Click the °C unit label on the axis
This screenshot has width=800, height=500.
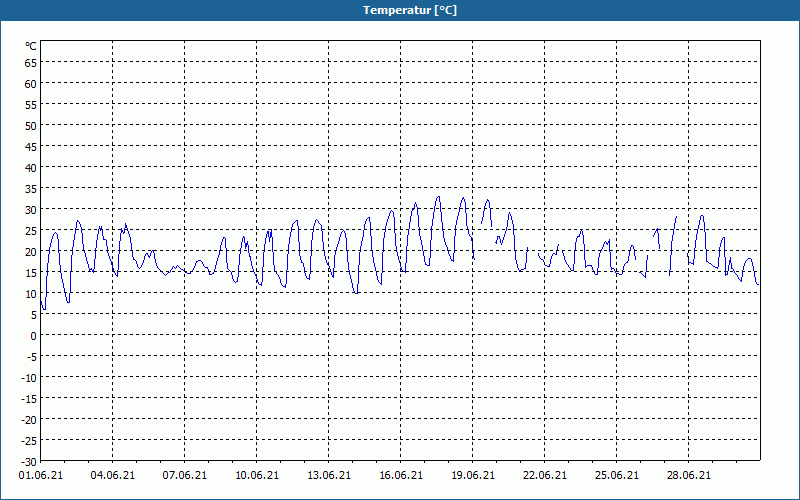pos(31,46)
